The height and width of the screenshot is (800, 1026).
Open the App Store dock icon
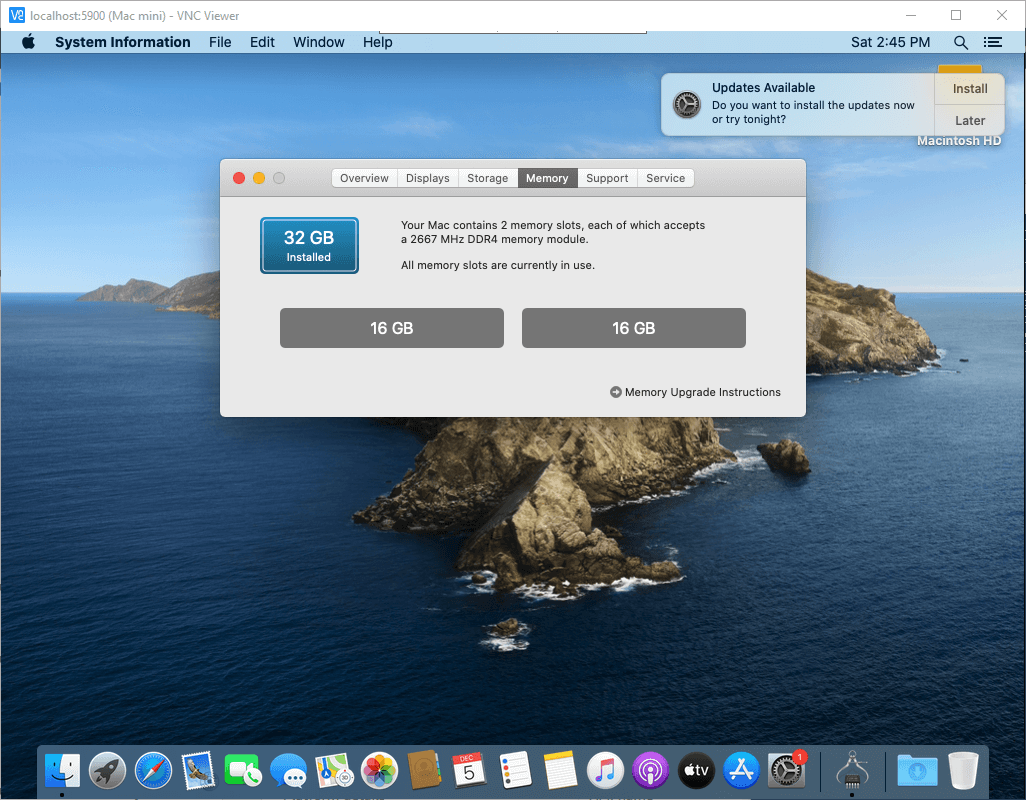[742, 770]
